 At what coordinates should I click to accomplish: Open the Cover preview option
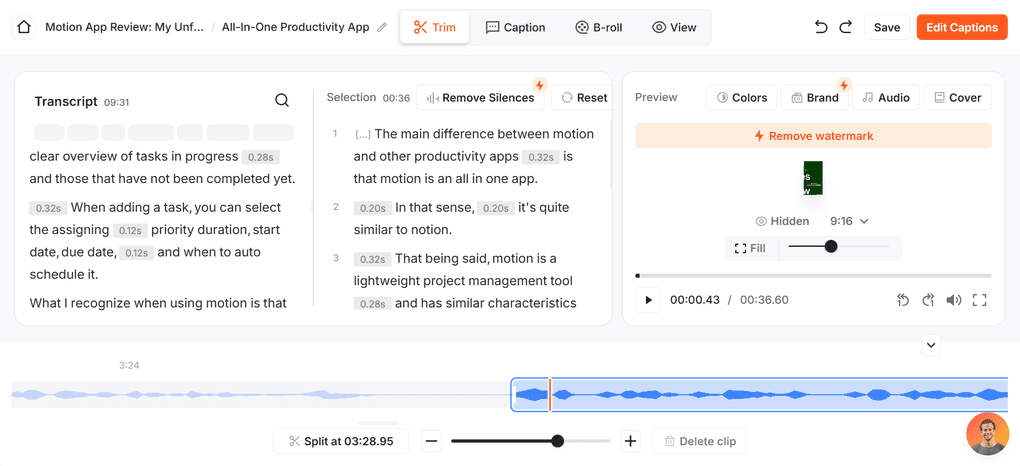tap(957, 98)
